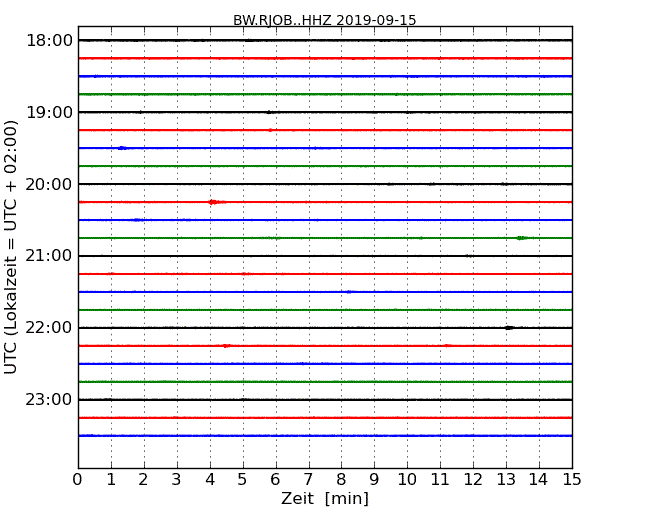
Task: Click the Zeit [min] x-axis label
Action: pos(325,498)
